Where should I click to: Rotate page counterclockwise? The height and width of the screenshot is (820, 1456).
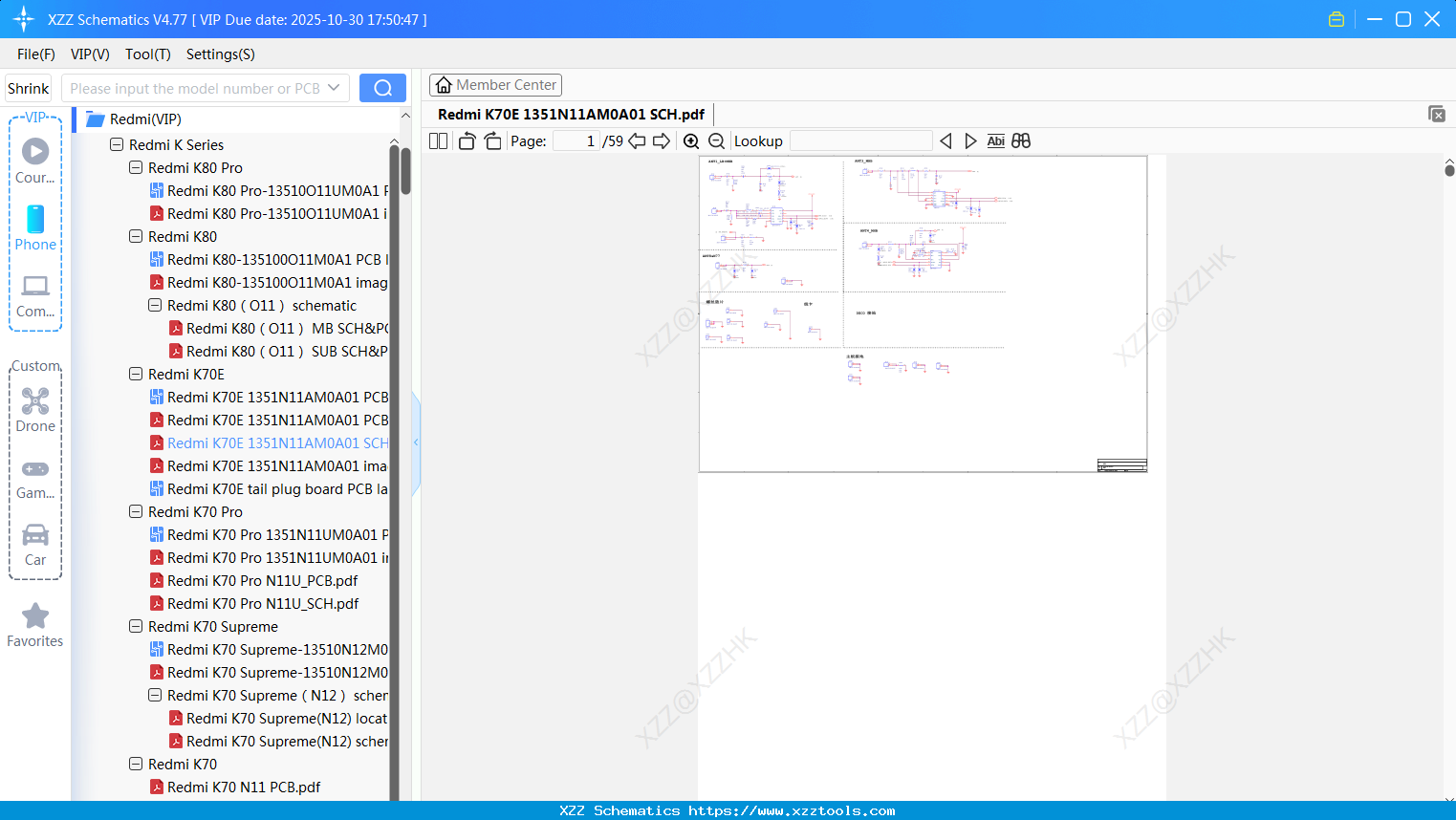coord(467,140)
